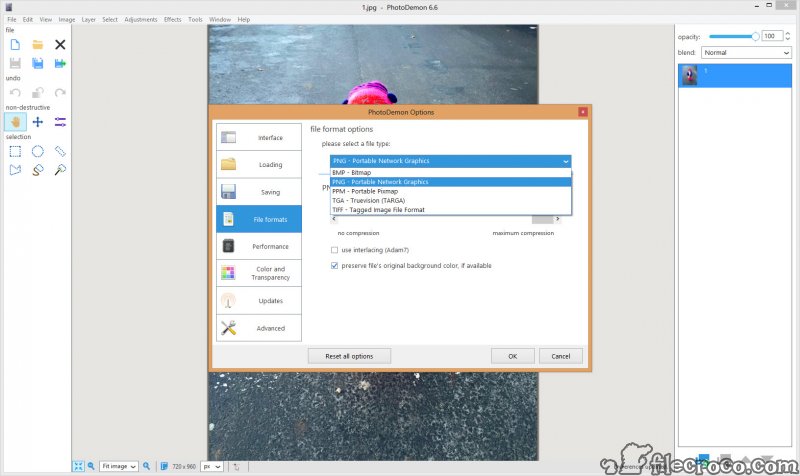
Task: Open the View menu
Action: (x=46, y=19)
